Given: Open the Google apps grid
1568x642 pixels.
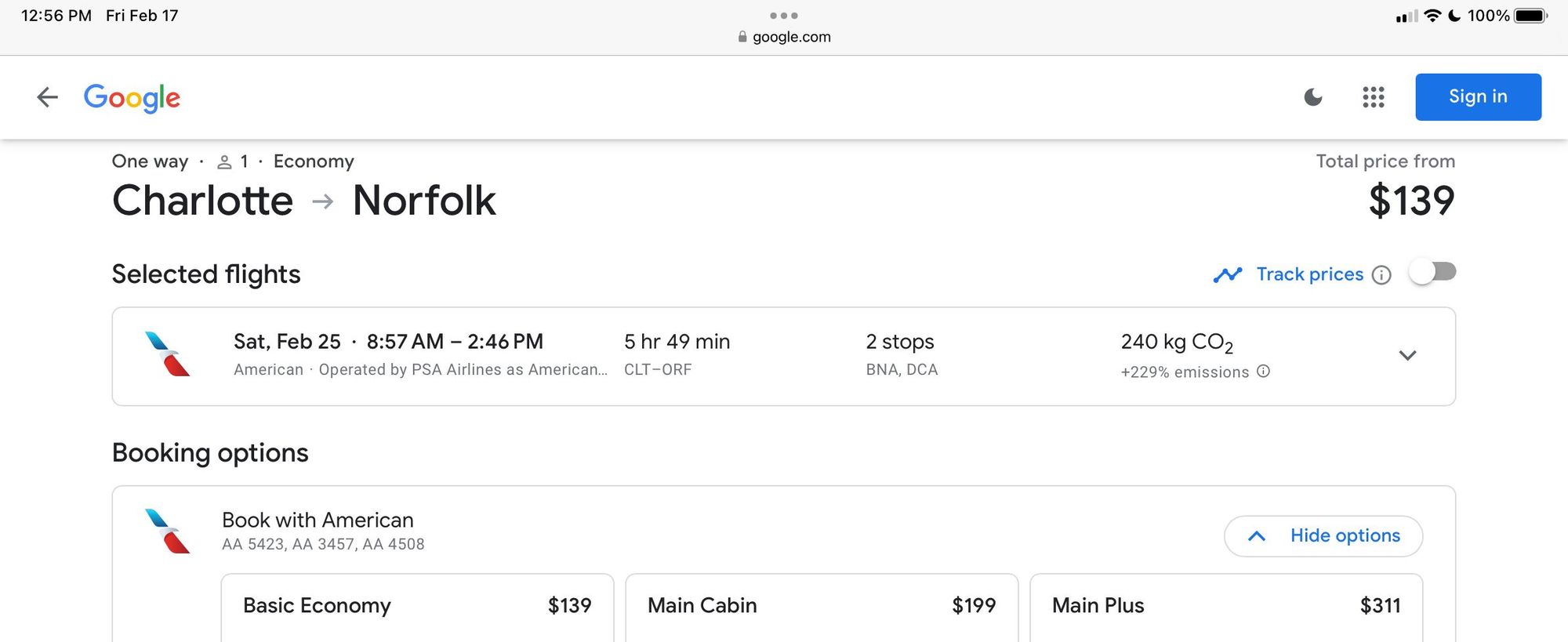Looking at the screenshot, I should (x=1374, y=97).
